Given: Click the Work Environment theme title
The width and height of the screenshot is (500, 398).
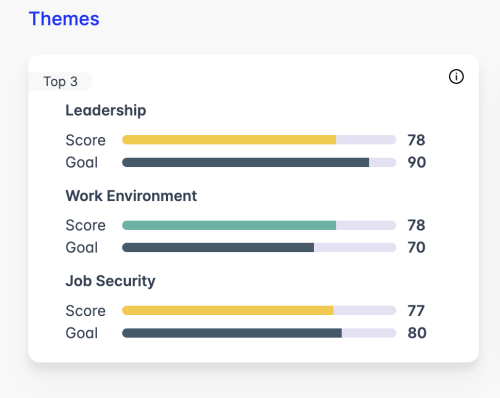Looking at the screenshot, I should click(x=131, y=196).
